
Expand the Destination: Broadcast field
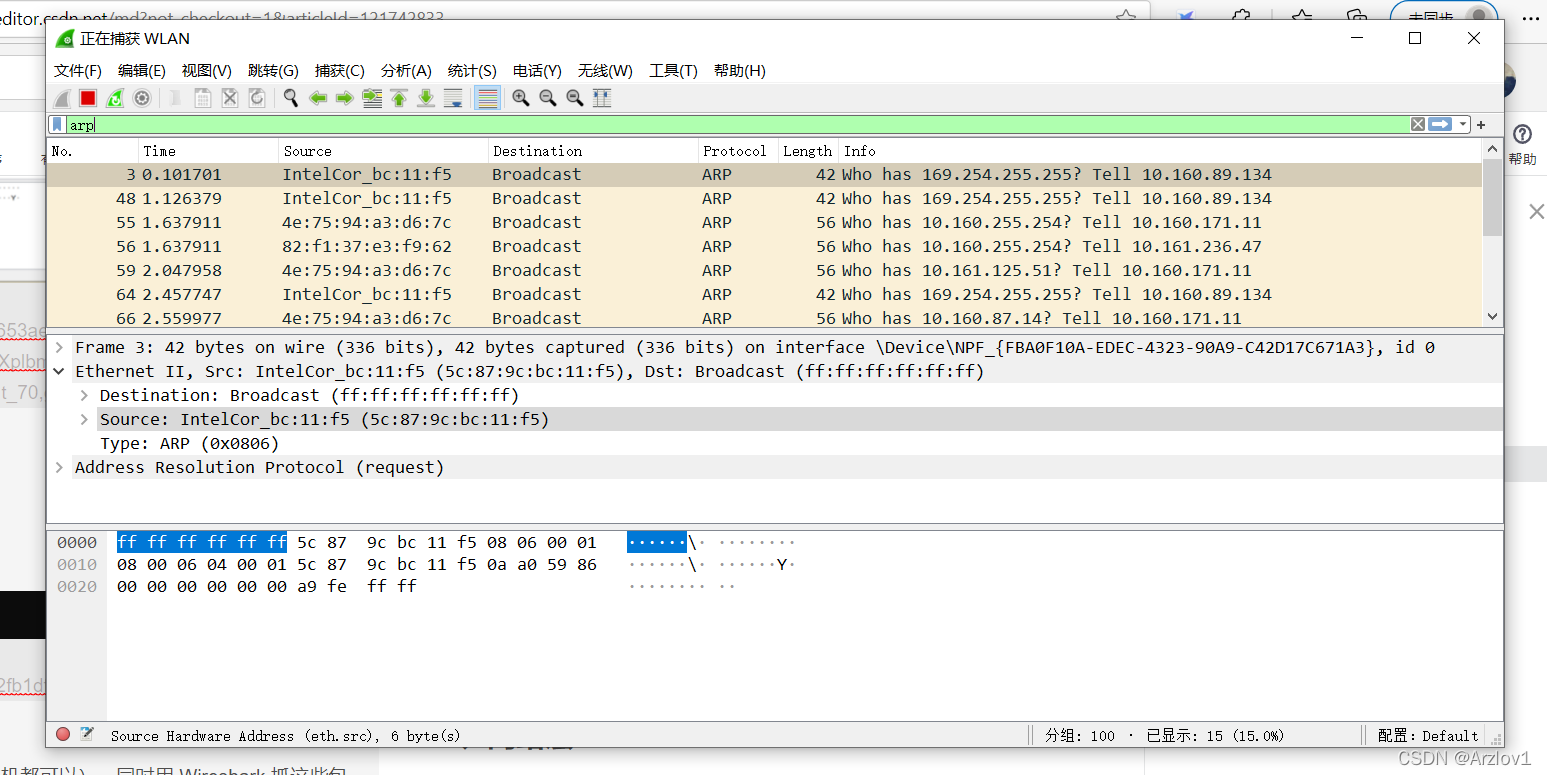[x=85, y=395]
